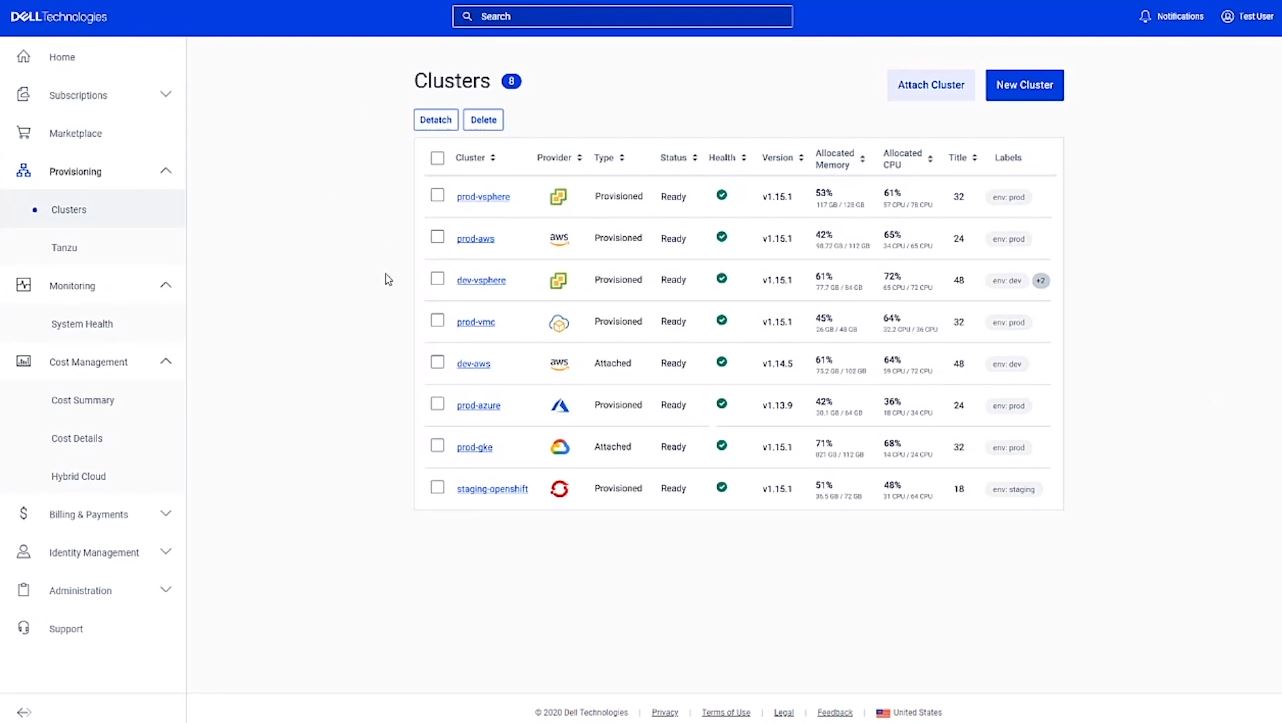Click the Notifications bell icon
Image resolution: width=1282 pixels, height=723 pixels.
coord(1145,17)
